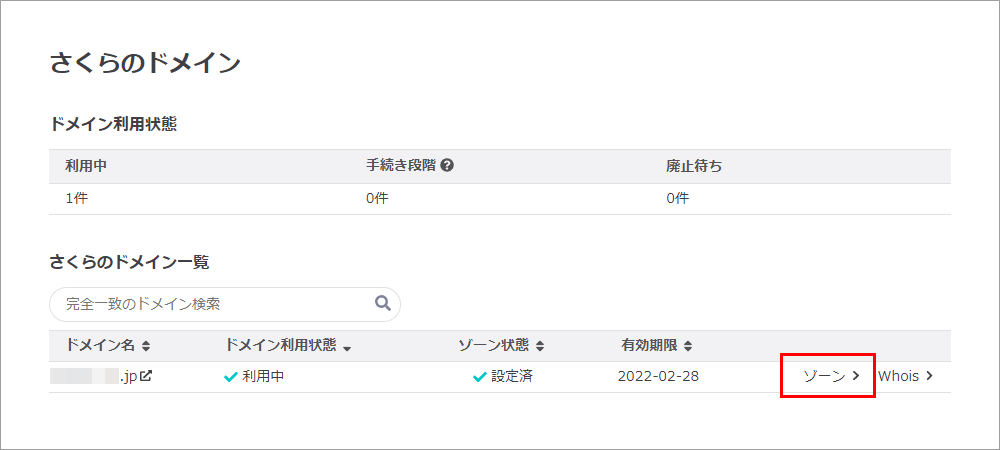
Task: Click the さくらのドメイン一覧 heading
Action: click(x=129, y=262)
